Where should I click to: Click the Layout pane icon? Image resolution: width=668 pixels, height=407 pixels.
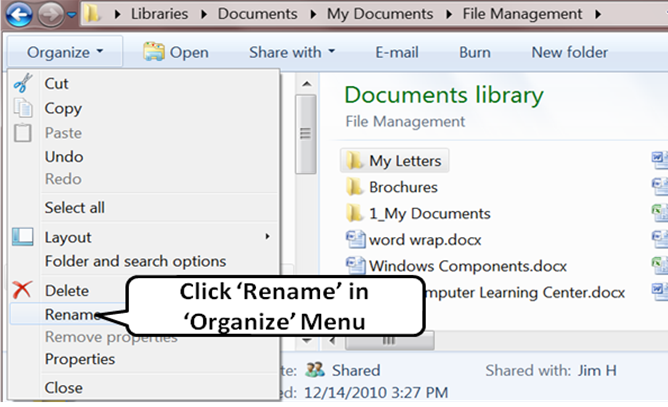[x=23, y=237]
